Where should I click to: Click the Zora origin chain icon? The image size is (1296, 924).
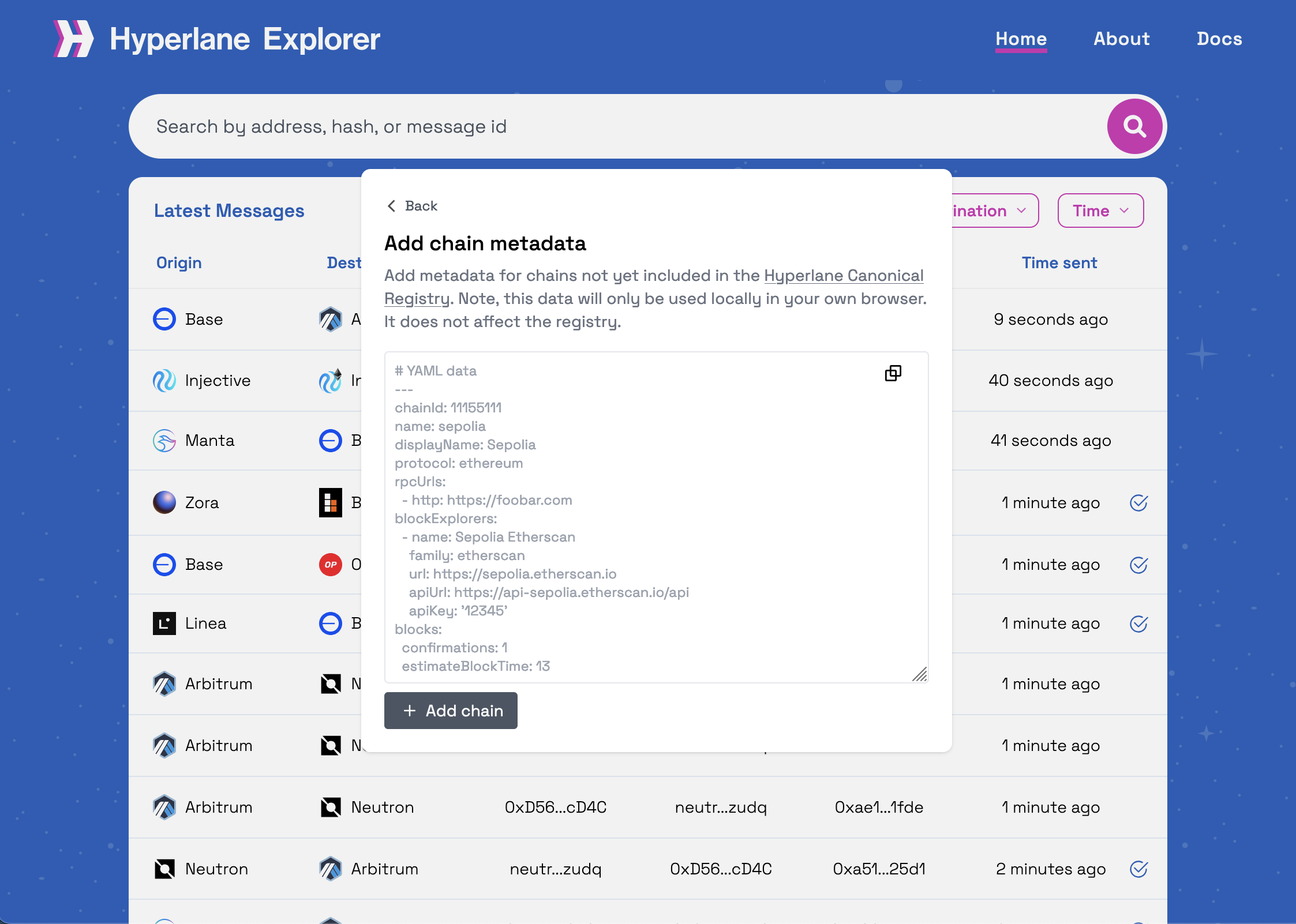(x=164, y=502)
